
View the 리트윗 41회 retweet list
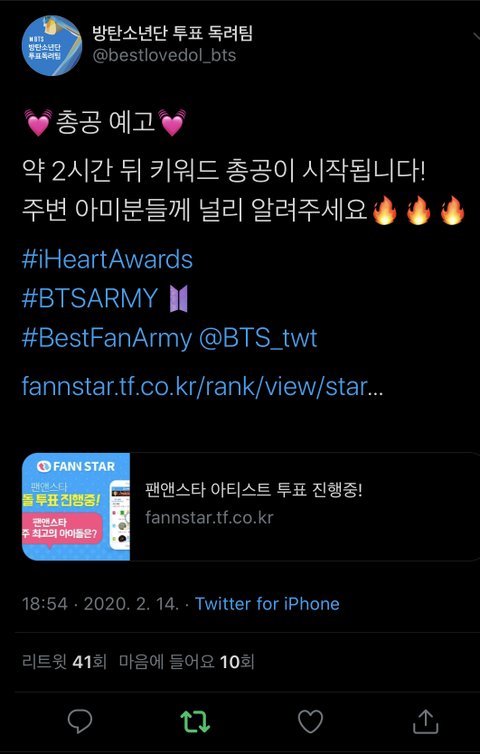coord(64,662)
